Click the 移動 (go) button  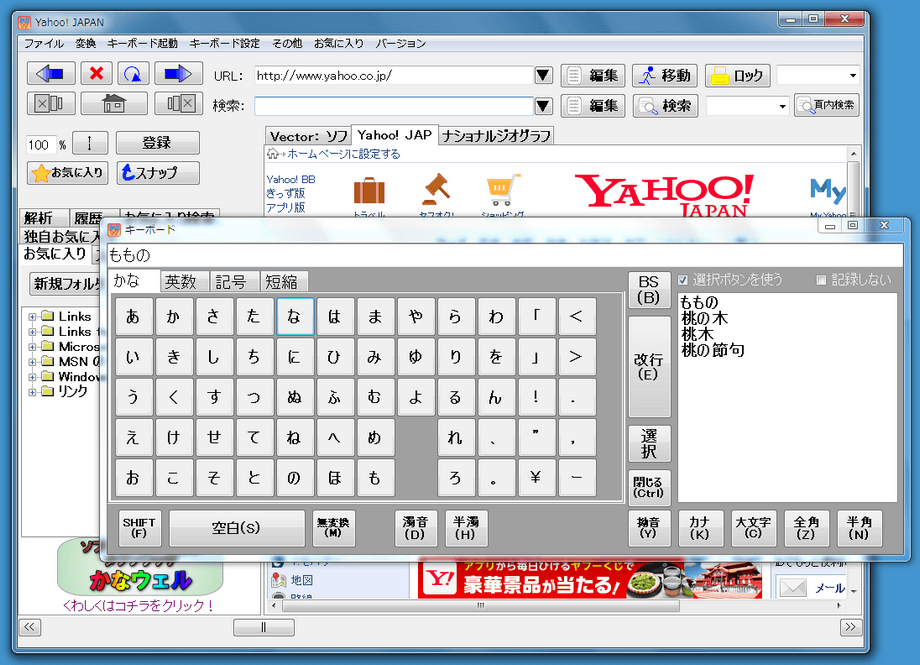(665, 76)
